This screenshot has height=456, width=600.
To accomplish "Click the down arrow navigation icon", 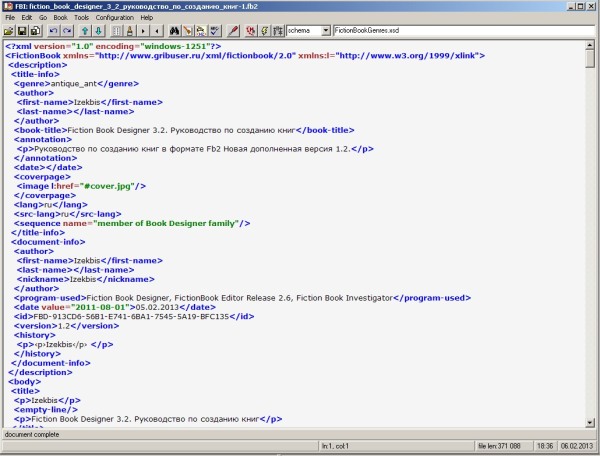I will (x=98, y=31).
